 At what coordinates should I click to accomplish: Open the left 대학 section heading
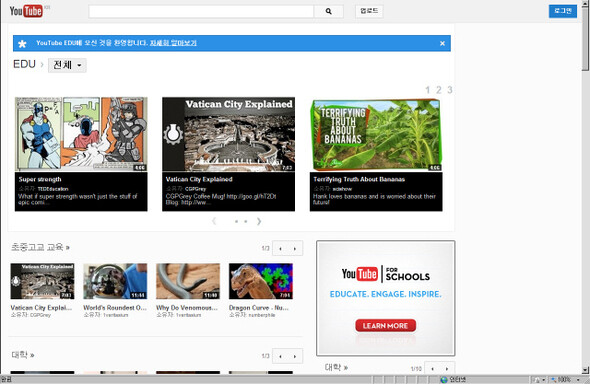click(x=23, y=355)
